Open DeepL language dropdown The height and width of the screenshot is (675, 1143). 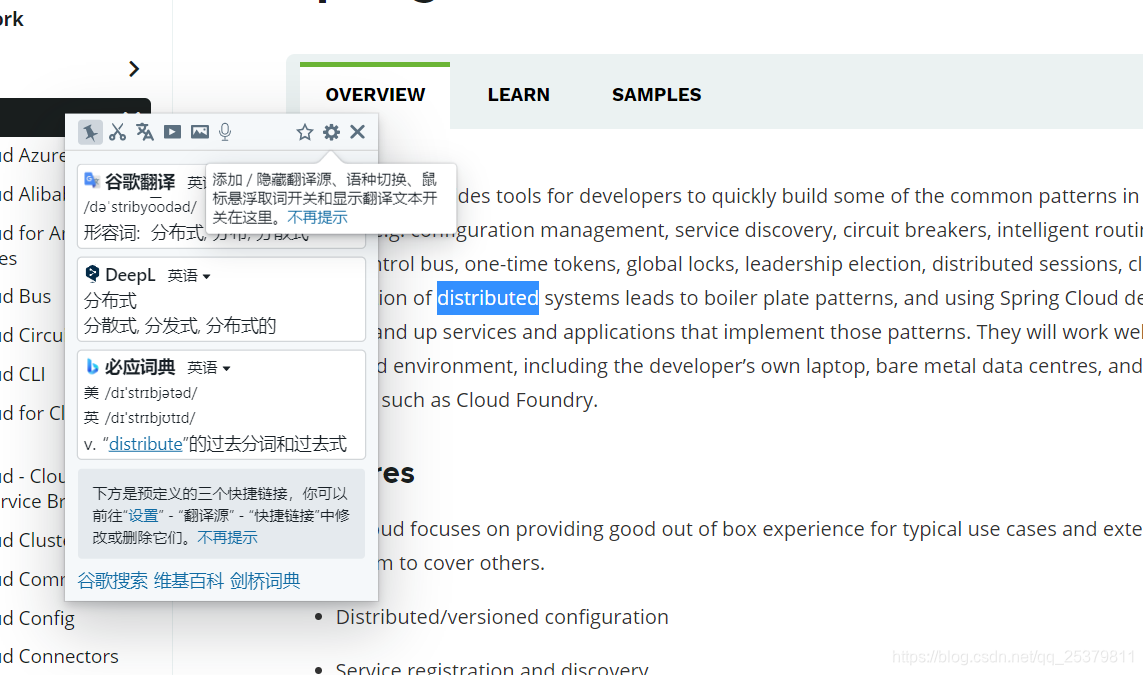coord(189,276)
